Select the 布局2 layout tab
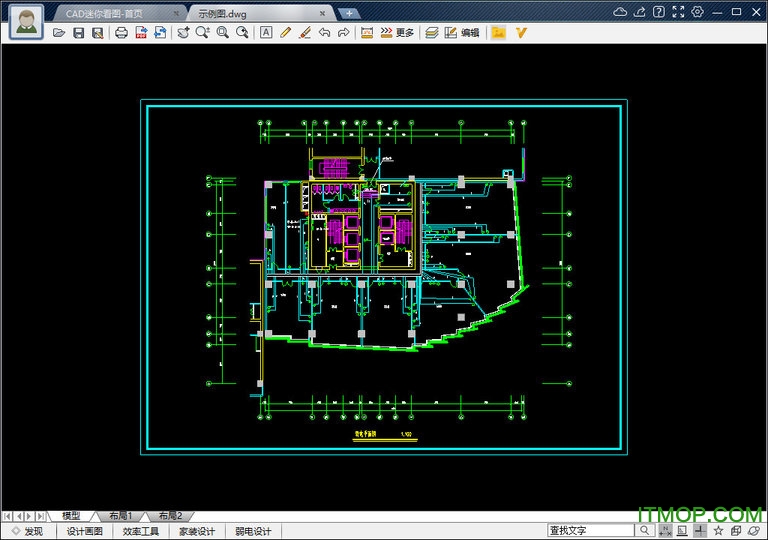This screenshot has height=540, width=768. pyautogui.click(x=168, y=515)
